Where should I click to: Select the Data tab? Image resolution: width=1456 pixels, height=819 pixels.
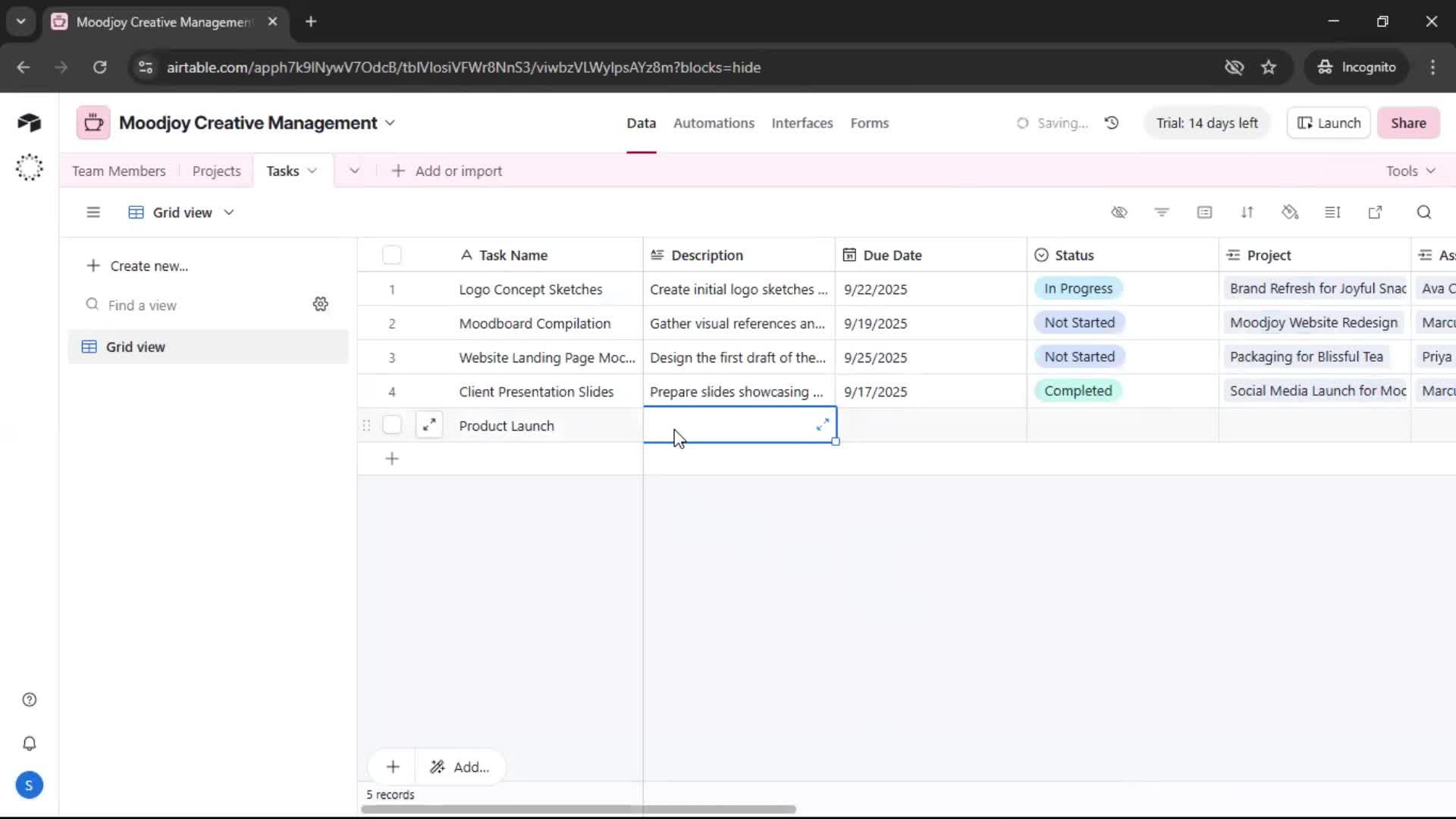641,123
